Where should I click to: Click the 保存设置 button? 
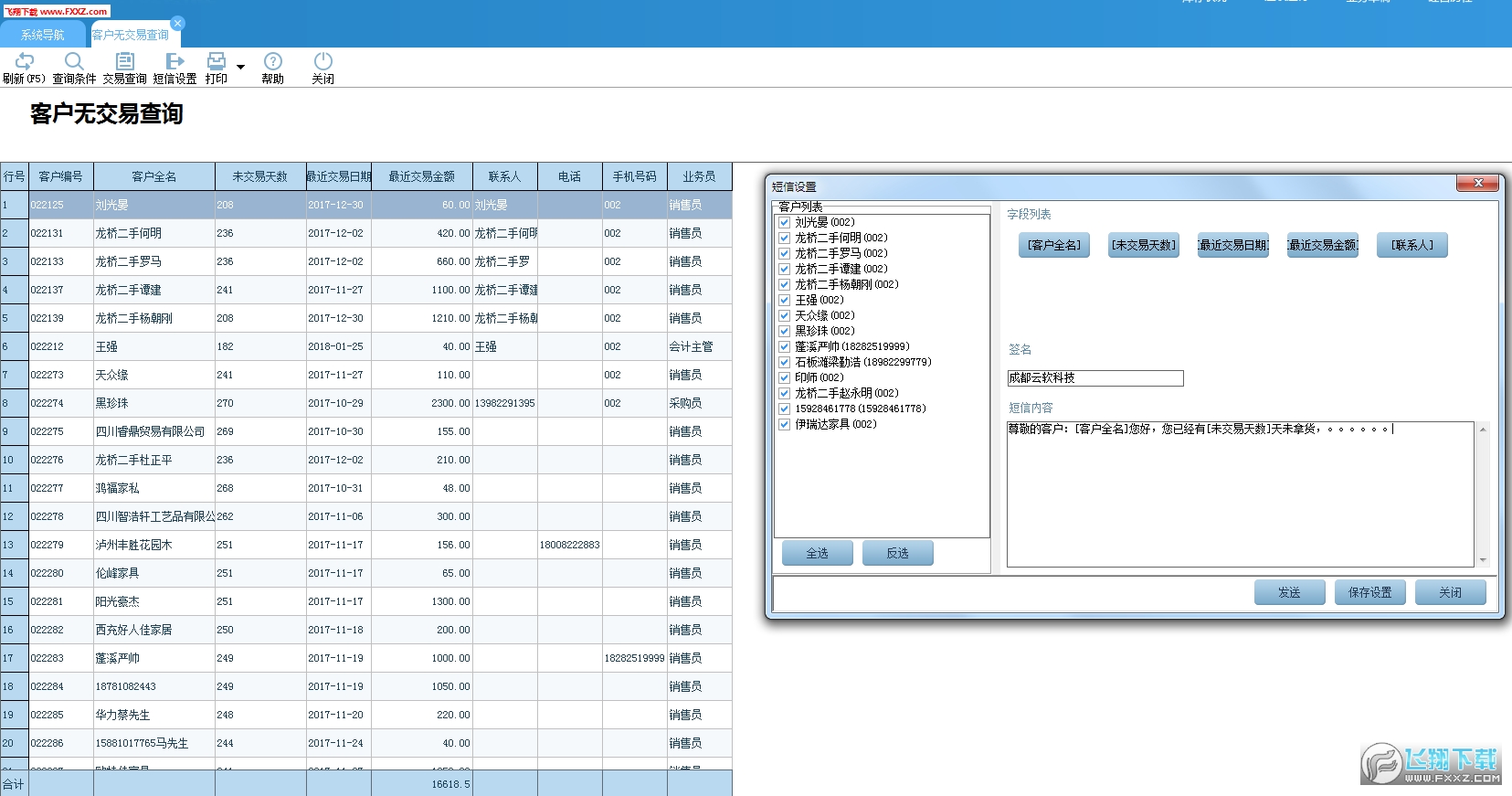(x=1369, y=592)
